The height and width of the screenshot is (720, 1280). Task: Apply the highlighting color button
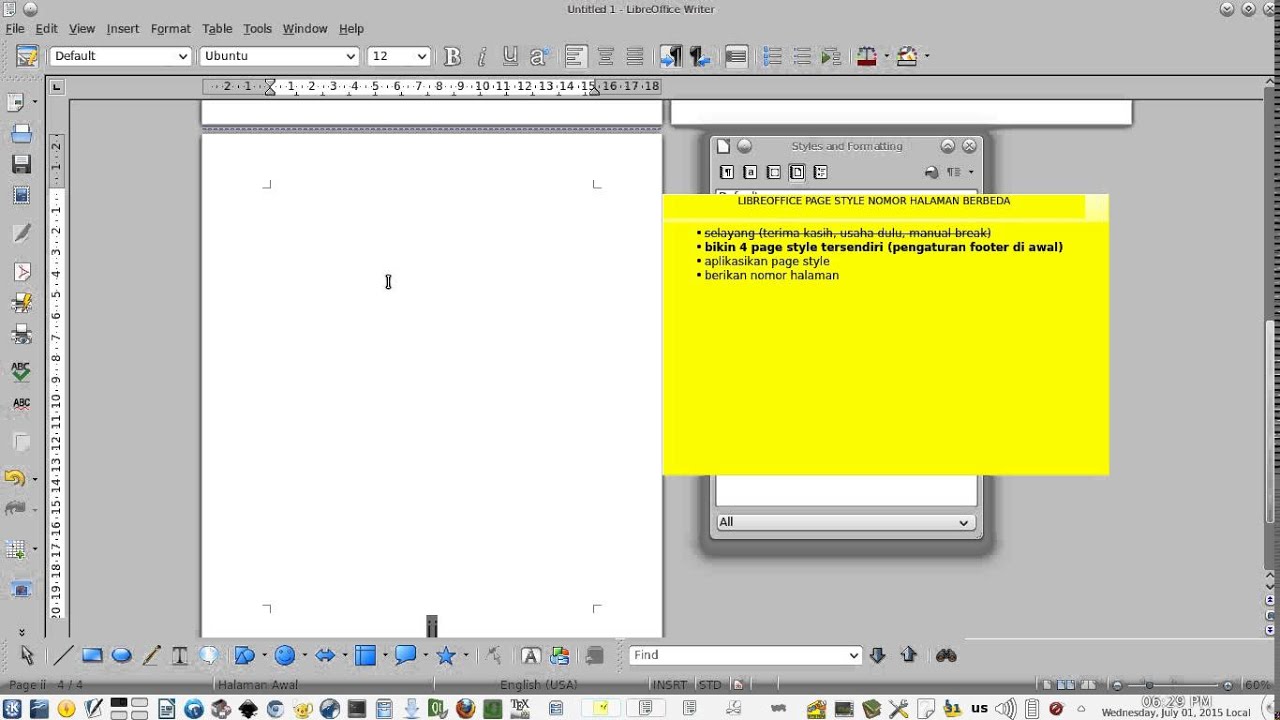pyautogui.click(x=906, y=56)
